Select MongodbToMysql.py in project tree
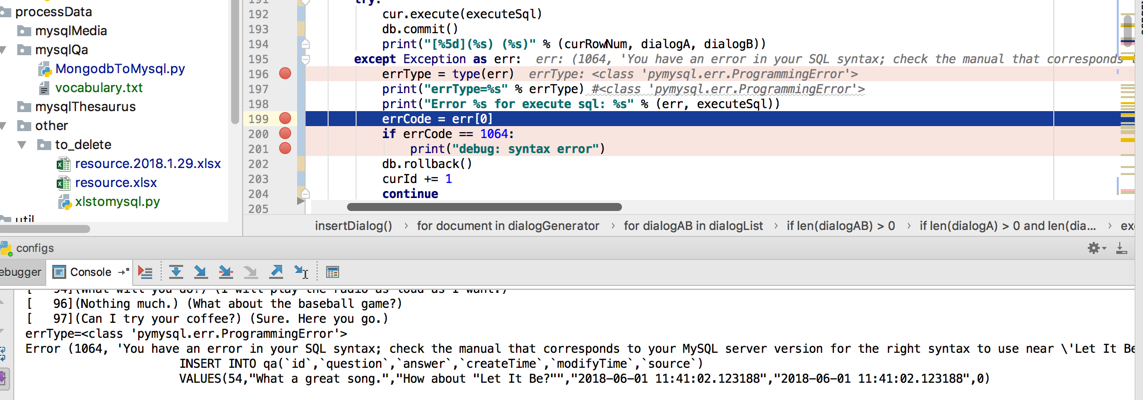Screen dimensions: 1143x400 tap(120, 70)
